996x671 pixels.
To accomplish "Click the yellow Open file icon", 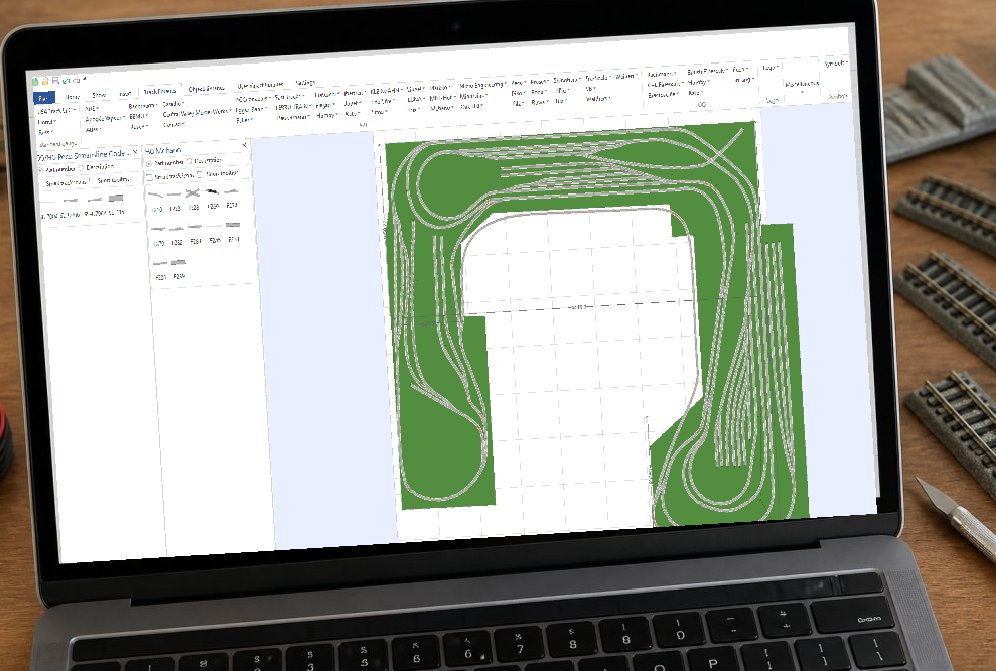I will (x=45, y=81).
